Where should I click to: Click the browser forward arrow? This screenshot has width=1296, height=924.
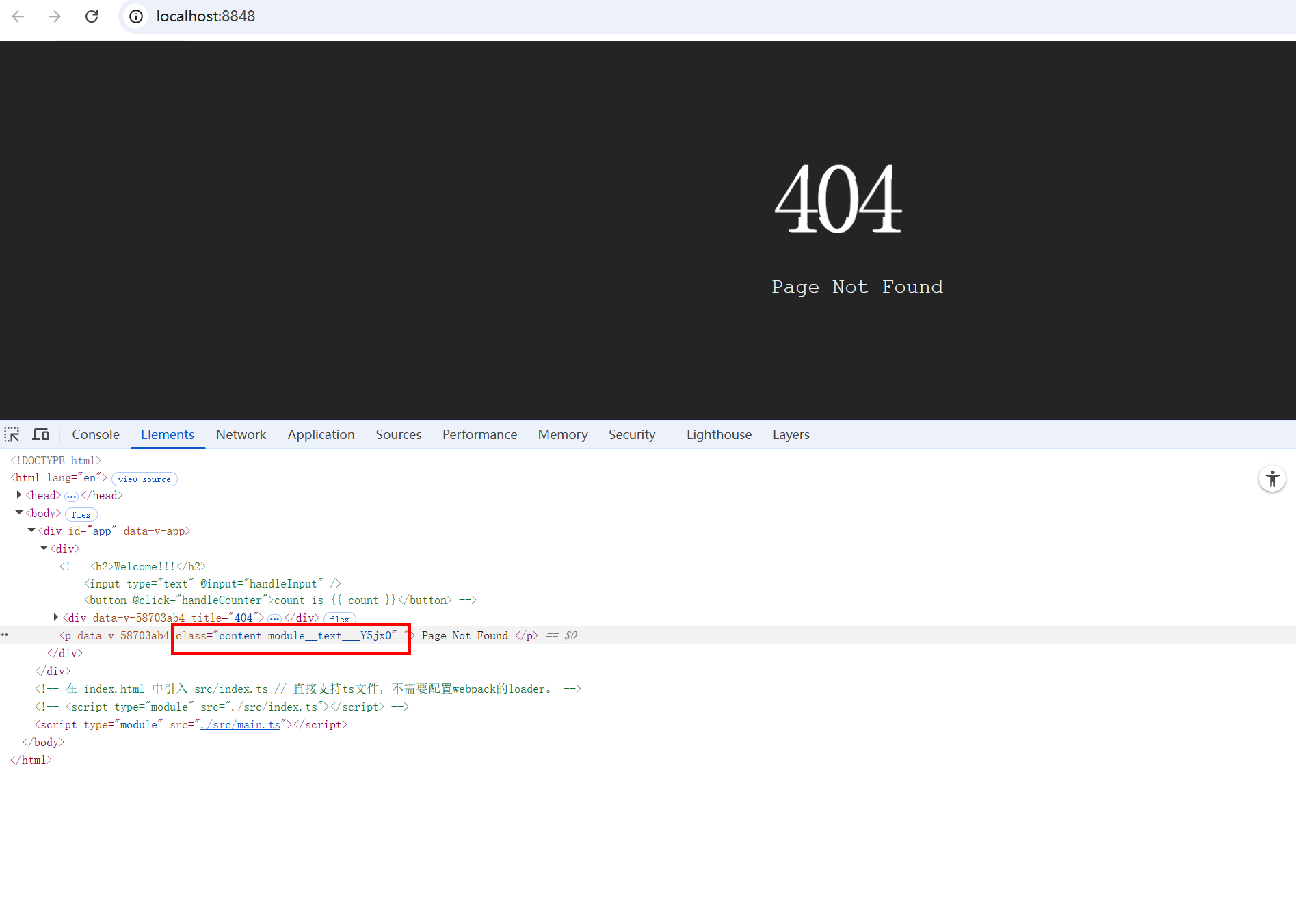tap(55, 16)
